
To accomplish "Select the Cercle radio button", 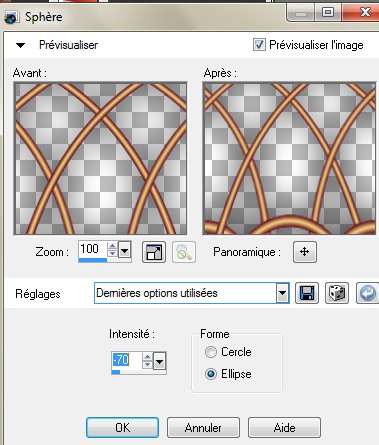I will (211, 352).
